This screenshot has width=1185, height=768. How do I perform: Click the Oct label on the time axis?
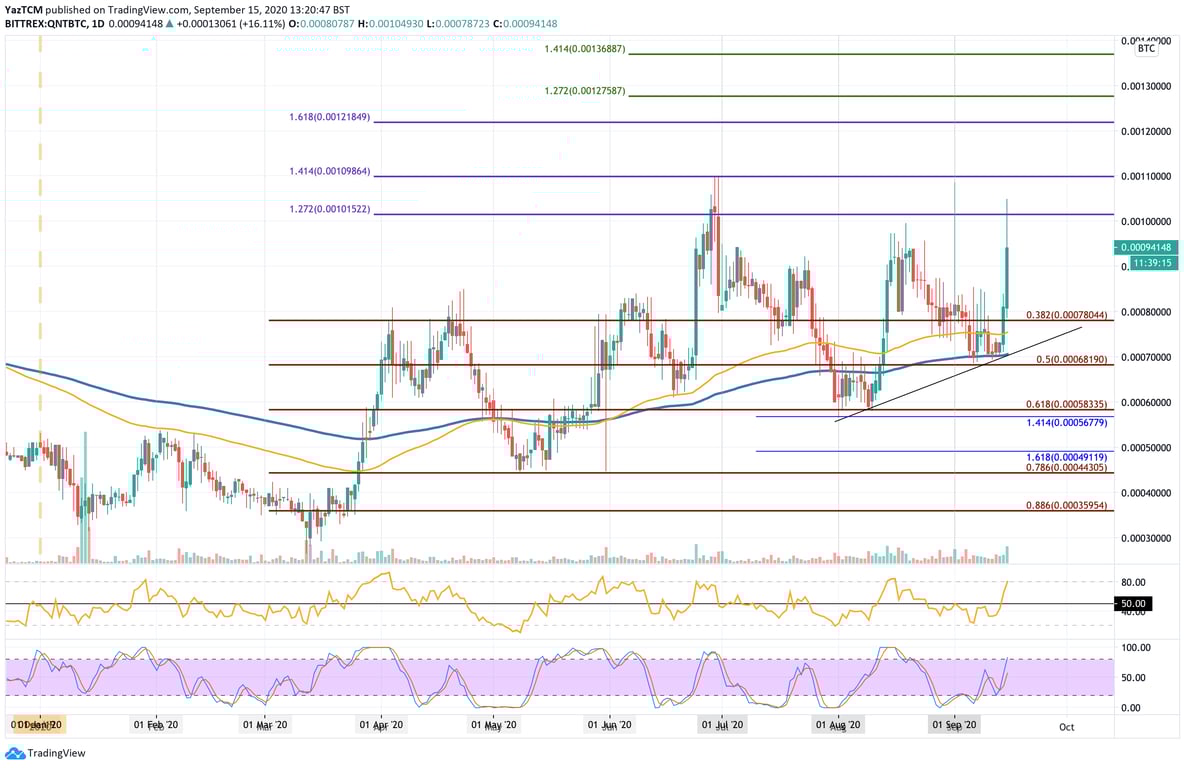[1066, 727]
